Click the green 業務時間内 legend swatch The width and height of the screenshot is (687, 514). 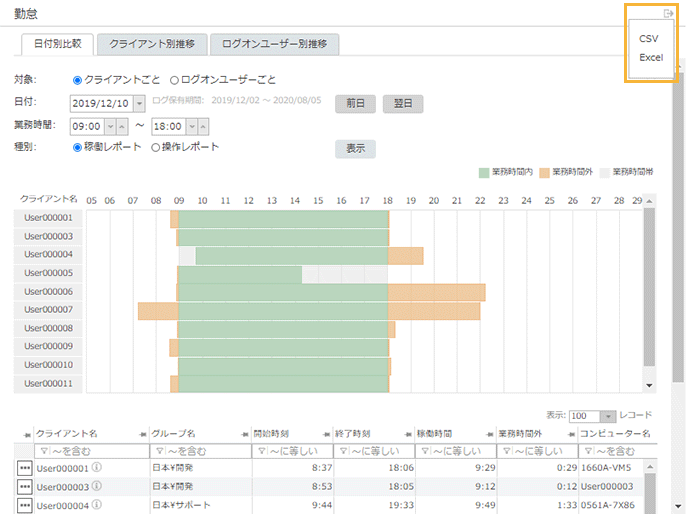(485, 172)
